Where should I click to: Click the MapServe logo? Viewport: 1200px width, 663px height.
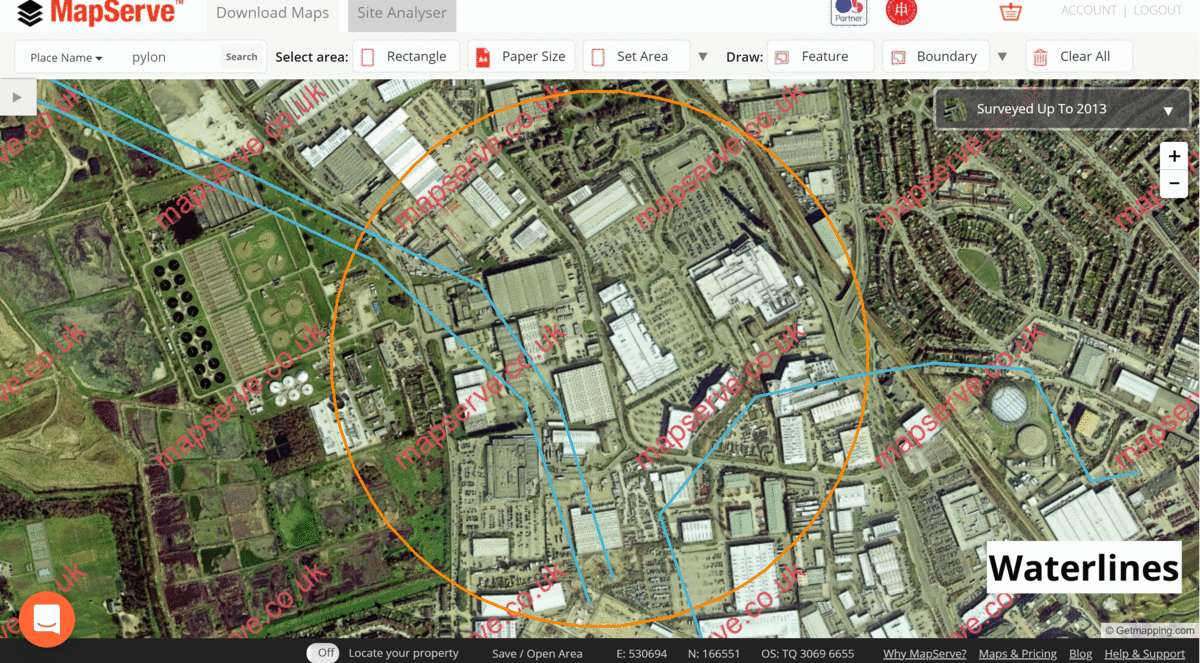pyautogui.click(x=95, y=13)
